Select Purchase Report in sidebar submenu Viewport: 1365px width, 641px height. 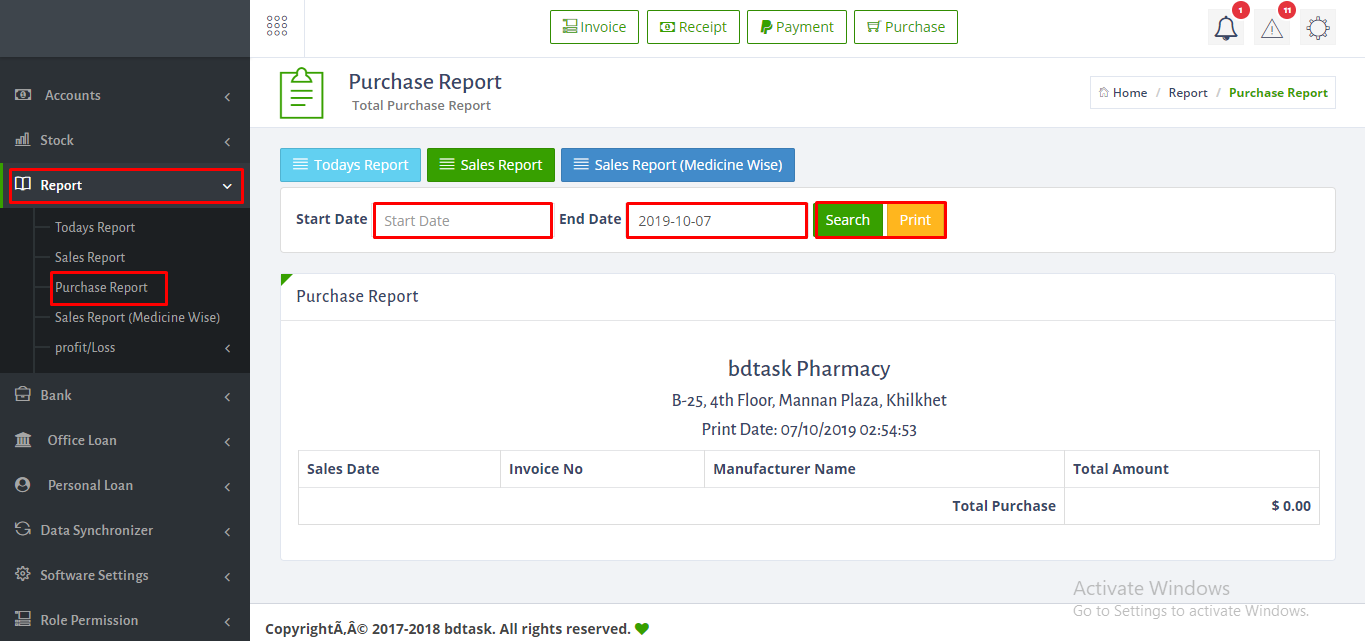101,287
